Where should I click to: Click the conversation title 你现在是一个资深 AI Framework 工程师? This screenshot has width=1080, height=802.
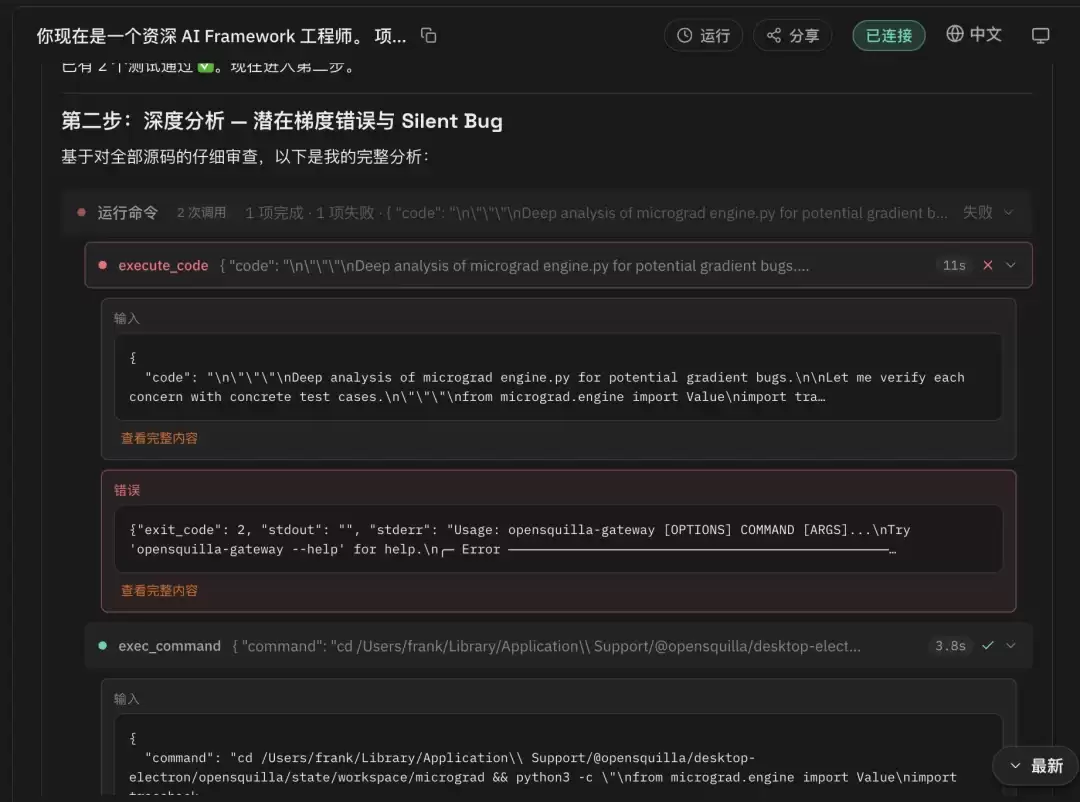click(221, 36)
